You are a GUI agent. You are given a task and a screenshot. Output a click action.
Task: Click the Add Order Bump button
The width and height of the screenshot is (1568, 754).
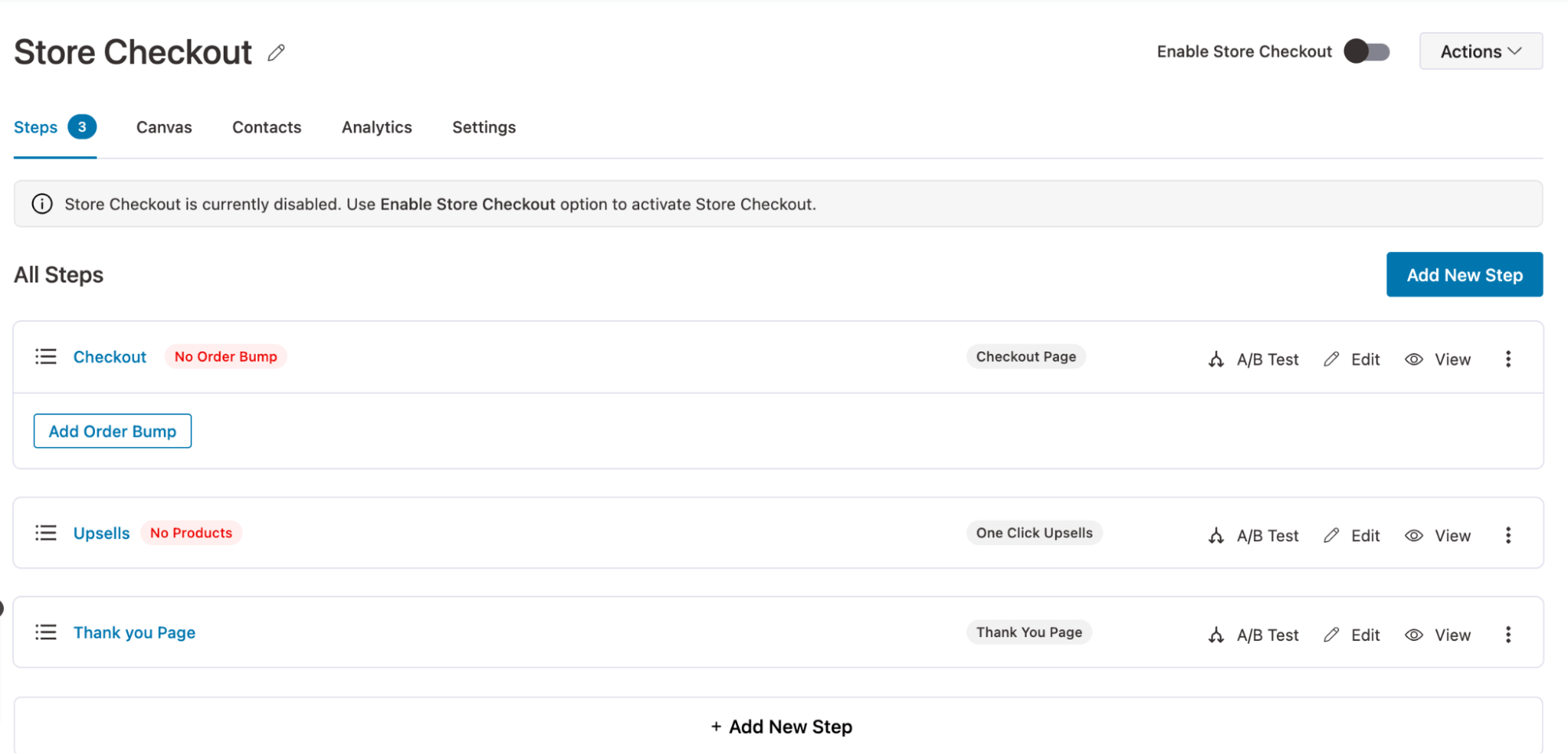[x=112, y=431]
